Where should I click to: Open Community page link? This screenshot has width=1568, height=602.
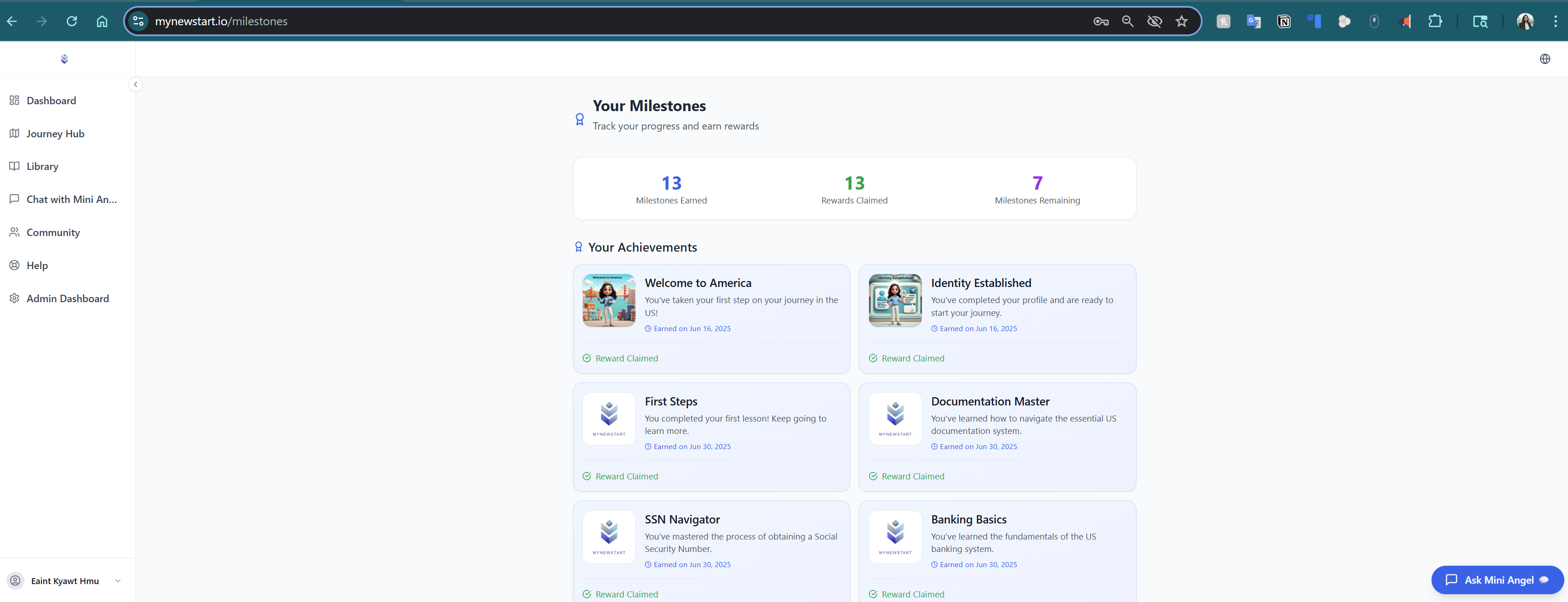click(53, 233)
